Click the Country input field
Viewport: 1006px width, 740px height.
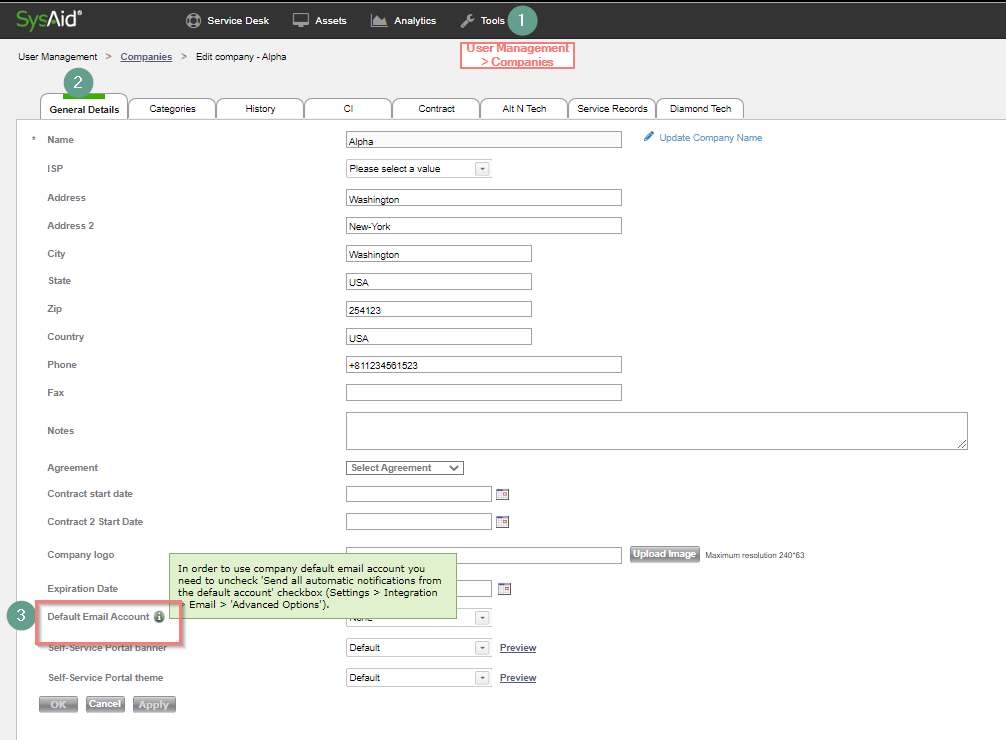439,337
